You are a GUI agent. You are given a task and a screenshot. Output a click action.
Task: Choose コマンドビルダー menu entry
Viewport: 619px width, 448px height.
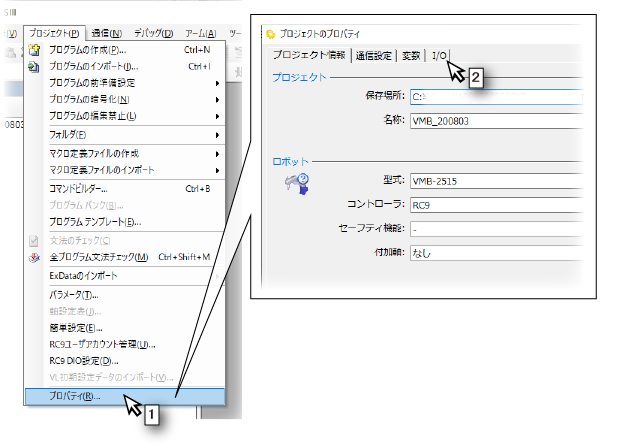(x=78, y=188)
